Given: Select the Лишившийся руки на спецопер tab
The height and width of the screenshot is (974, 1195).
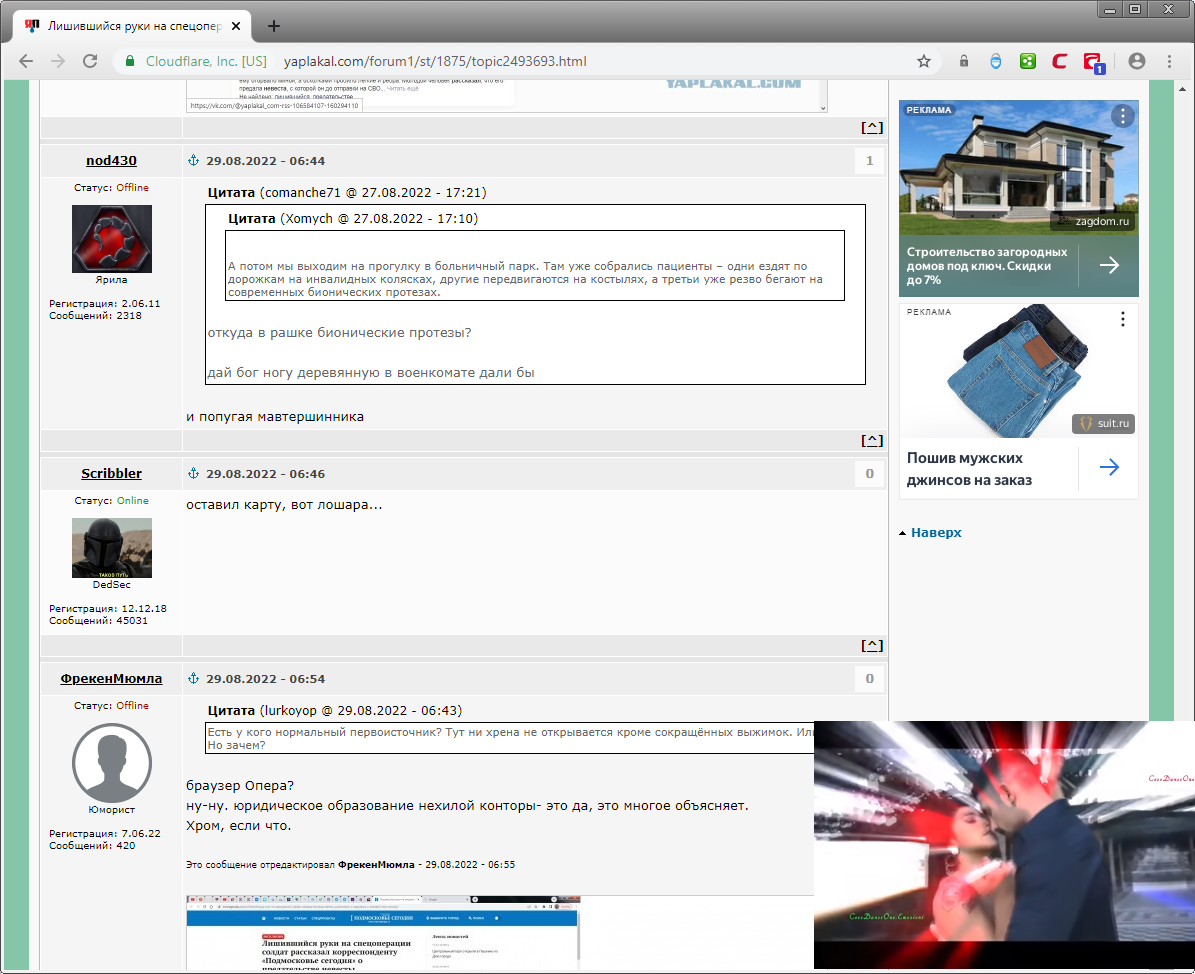Looking at the screenshot, I should (133, 26).
